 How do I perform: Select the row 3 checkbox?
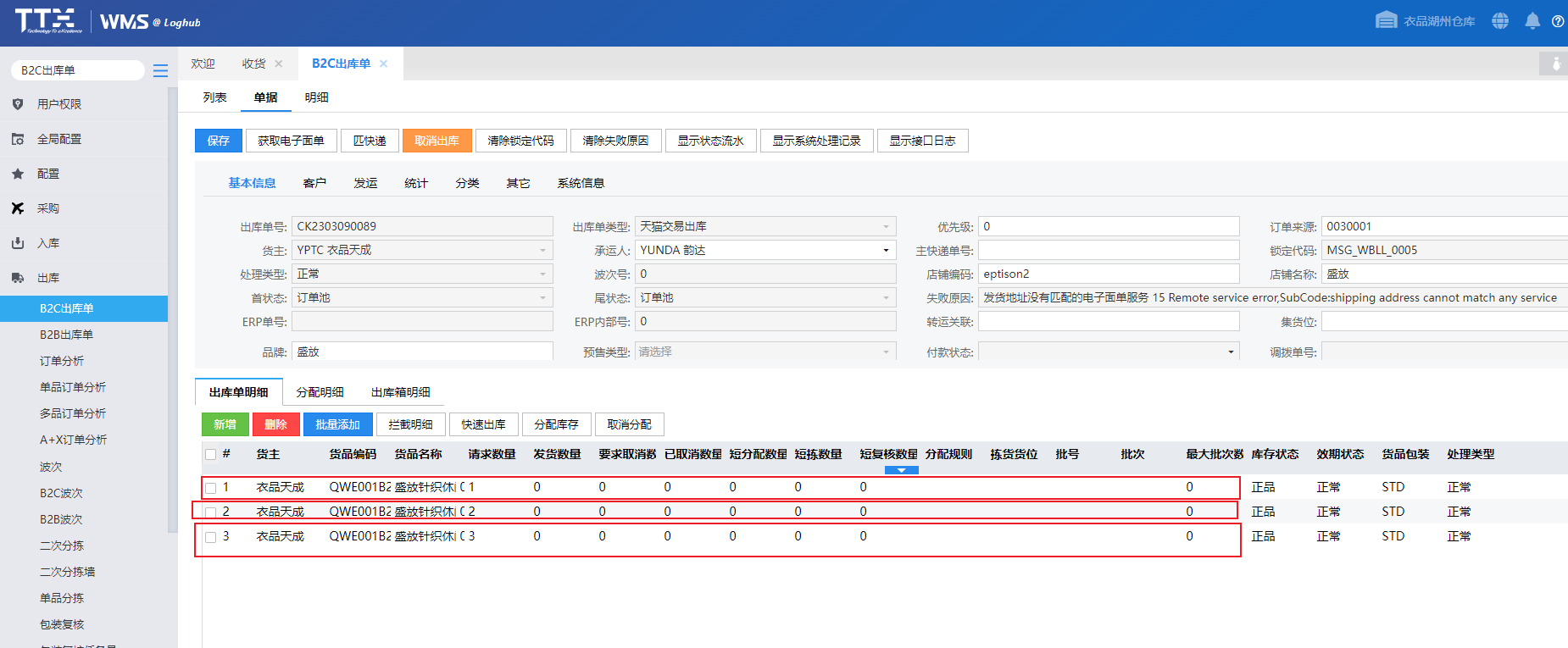pyautogui.click(x=211, y=537)
